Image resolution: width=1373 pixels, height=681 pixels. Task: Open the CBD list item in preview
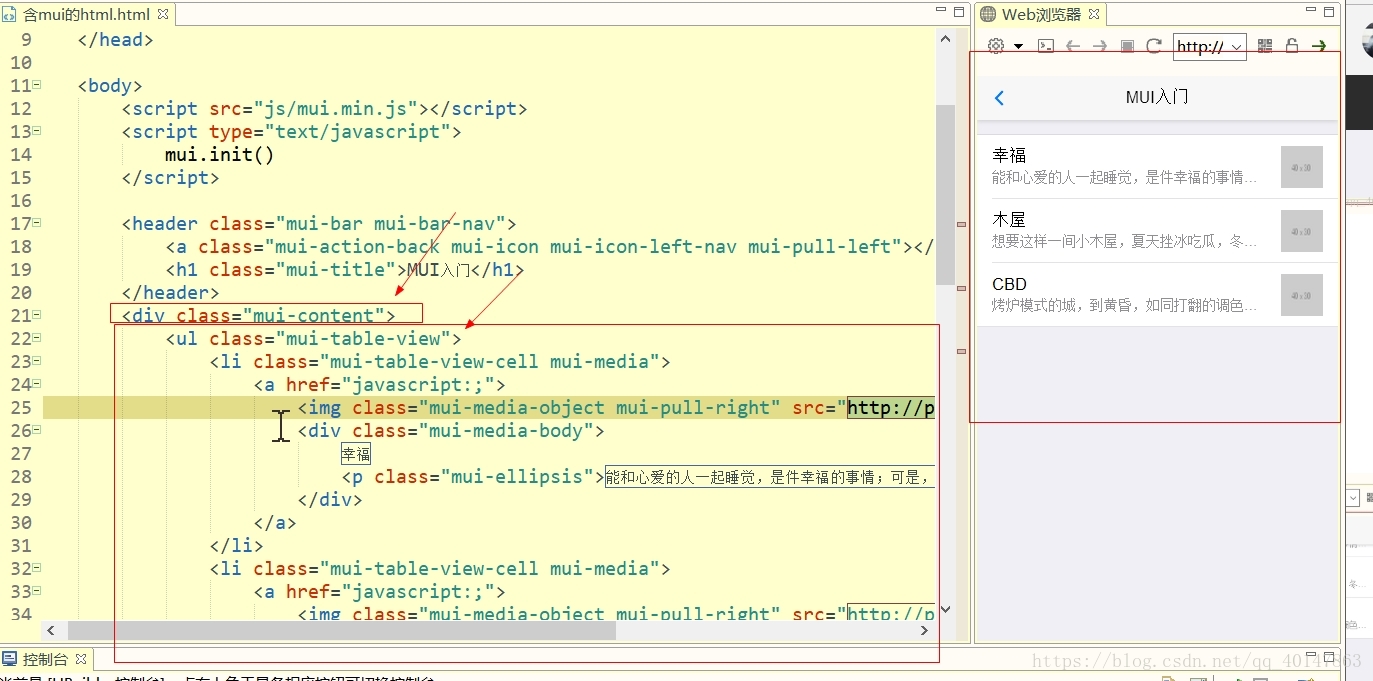pyautogui.click(x=1157, y=295)
